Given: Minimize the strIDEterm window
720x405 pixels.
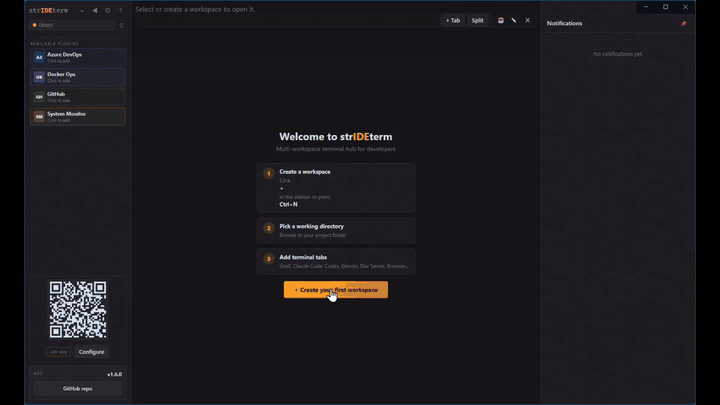Looking at the screenshot, I should pyautogui.click(x=646, y=7).
